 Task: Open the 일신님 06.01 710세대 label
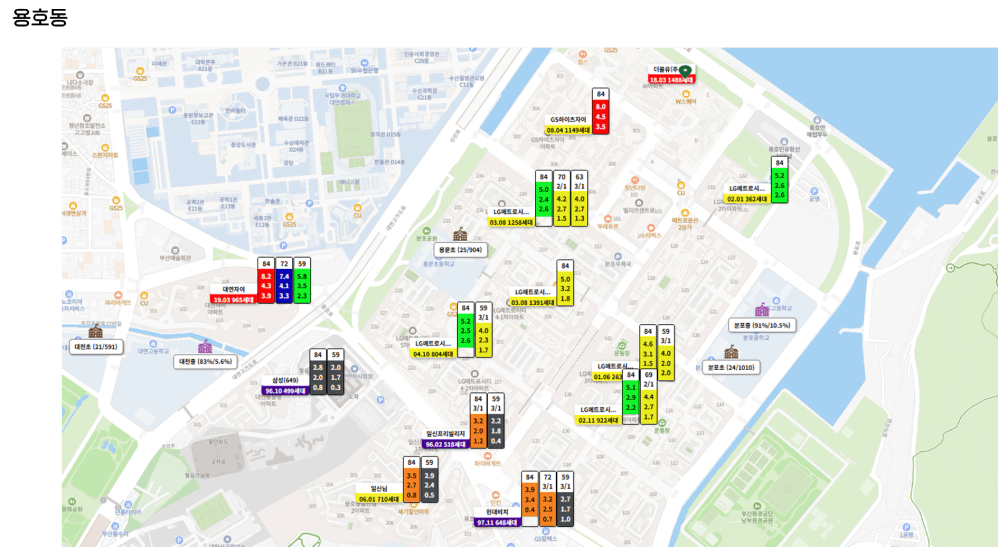point(379,494)
